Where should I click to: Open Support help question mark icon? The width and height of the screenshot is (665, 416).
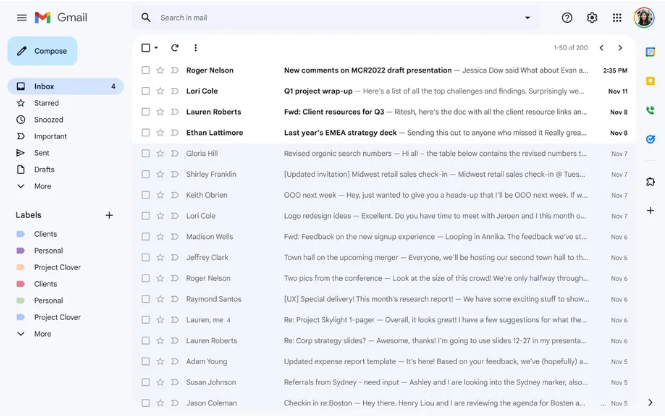(567, 17)
